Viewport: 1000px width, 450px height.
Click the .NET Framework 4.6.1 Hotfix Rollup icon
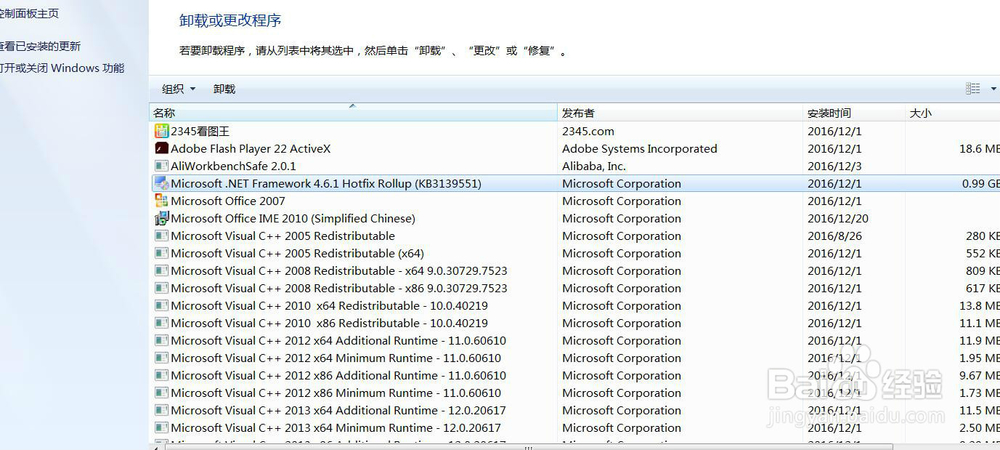pyautogui.click(x=162, y=184)
